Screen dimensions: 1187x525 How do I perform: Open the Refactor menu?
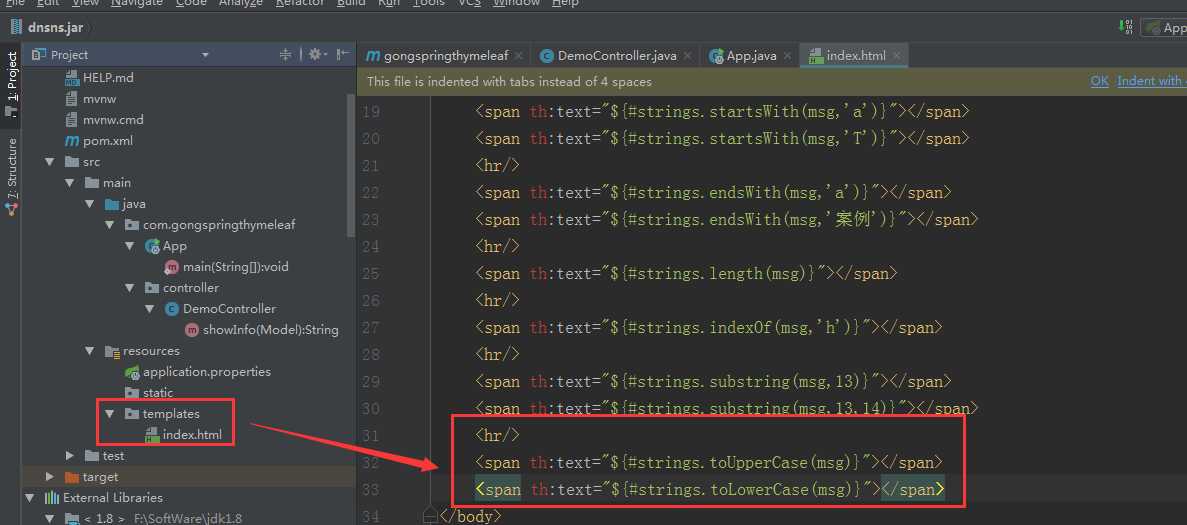300,3
